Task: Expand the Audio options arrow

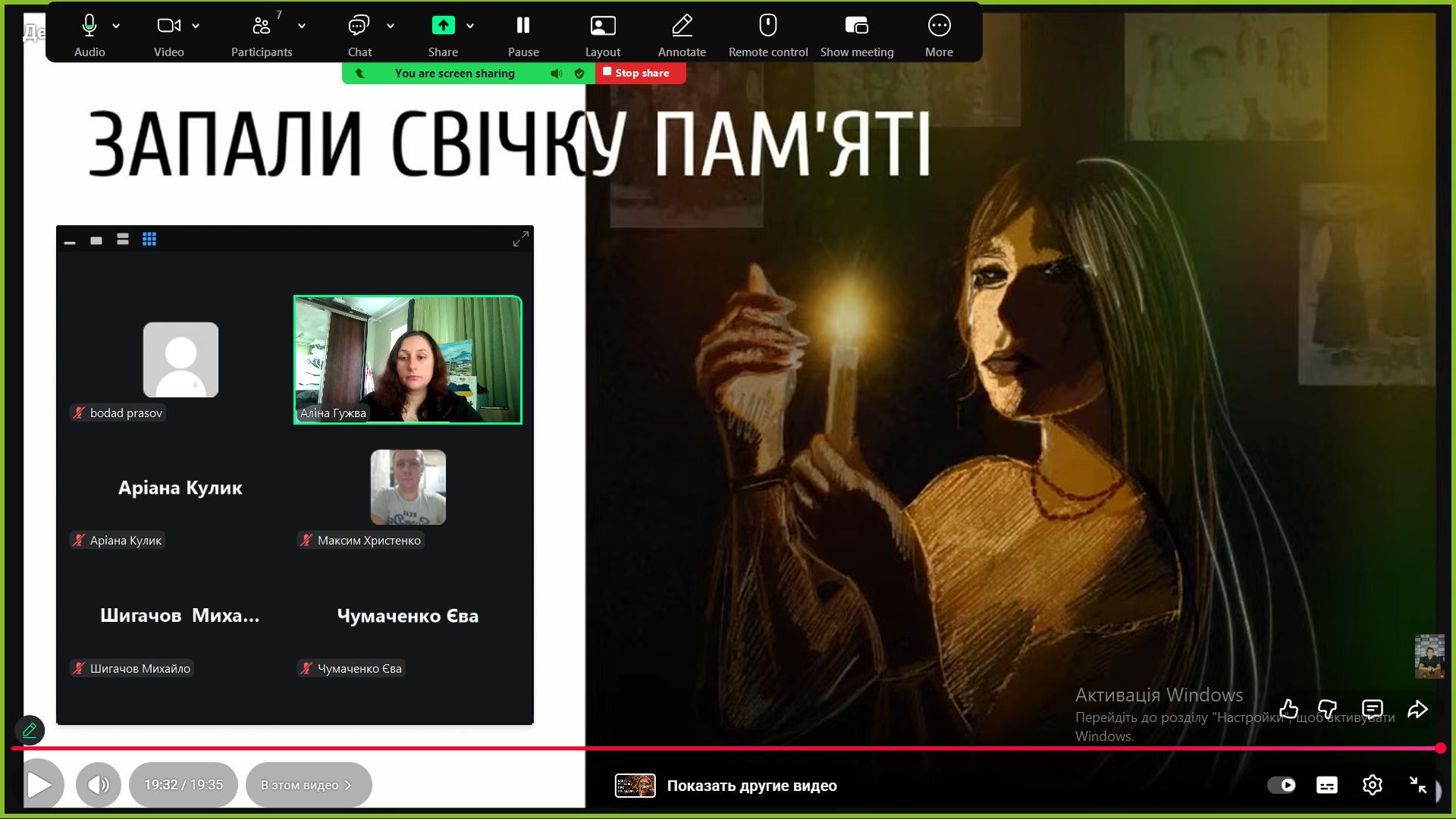Action: pyautogui.click(x=116, y=26)
